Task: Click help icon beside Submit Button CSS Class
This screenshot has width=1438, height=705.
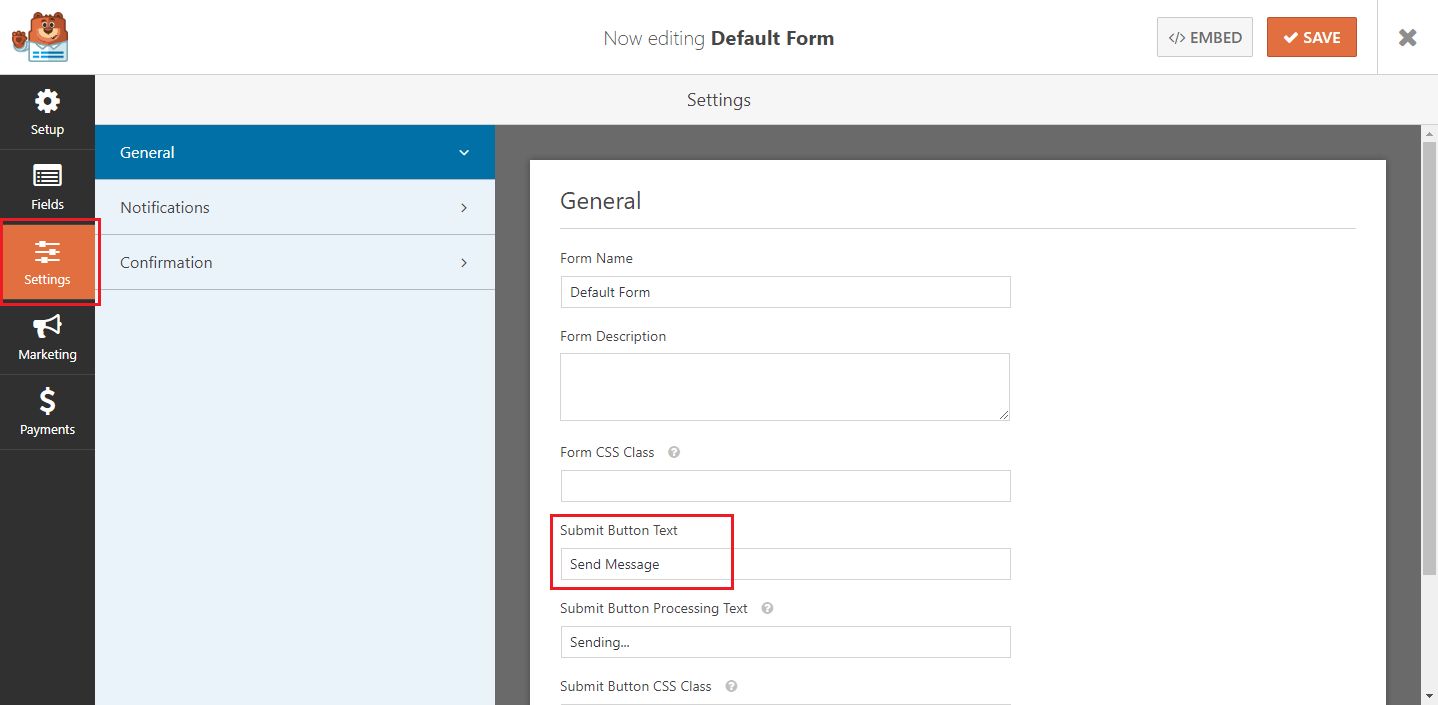Action: point(731,686)
